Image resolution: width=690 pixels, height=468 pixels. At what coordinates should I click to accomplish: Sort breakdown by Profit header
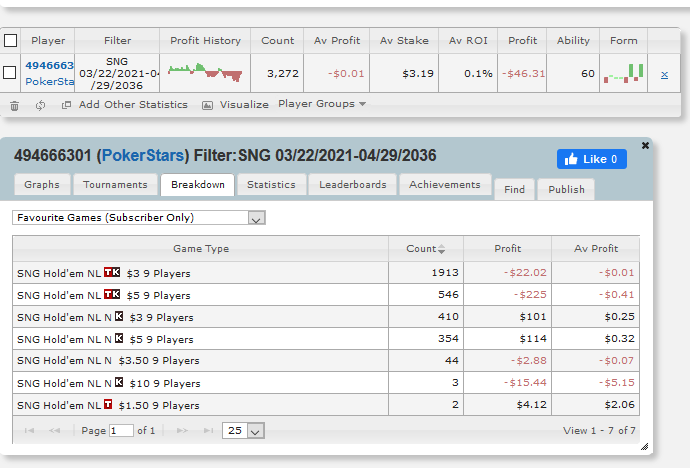click(507, 249)
